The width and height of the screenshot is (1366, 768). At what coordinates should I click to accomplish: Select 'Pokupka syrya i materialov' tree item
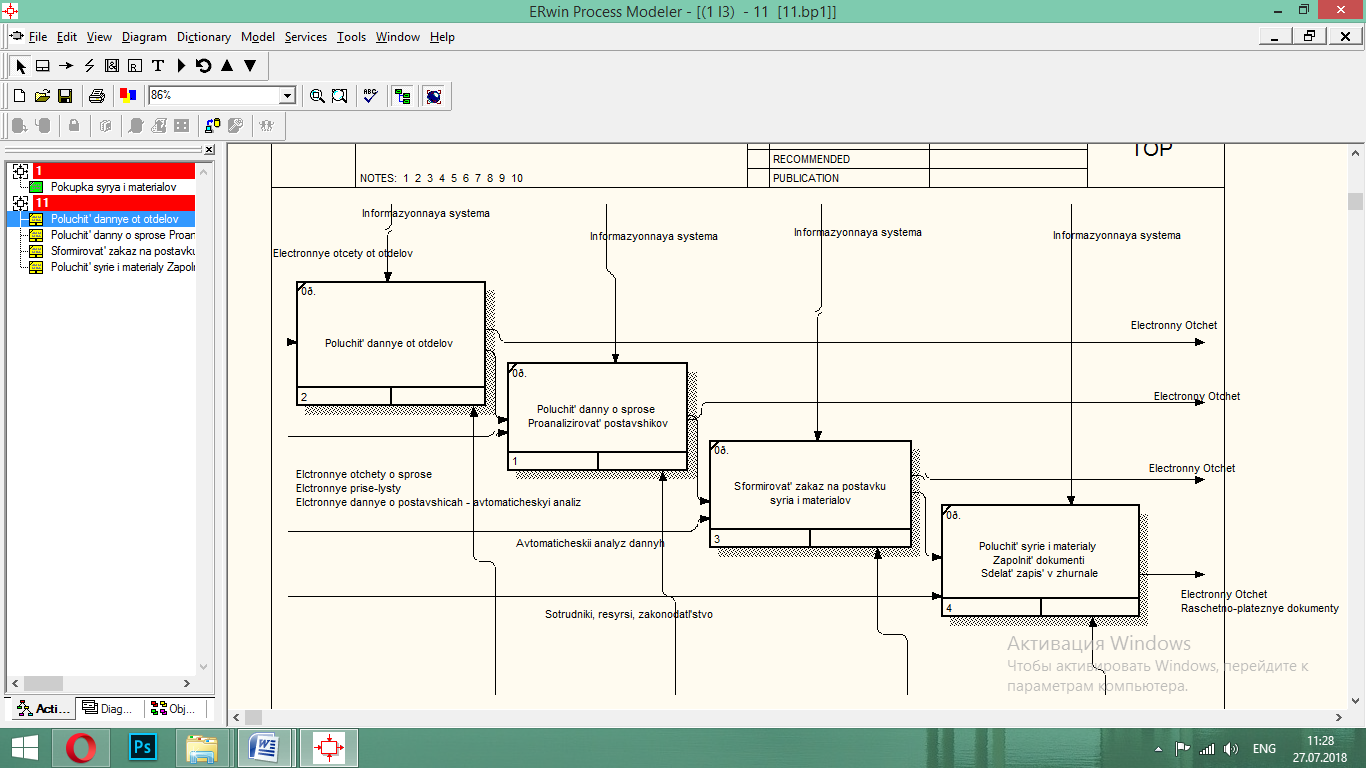[x=113, y=187]
